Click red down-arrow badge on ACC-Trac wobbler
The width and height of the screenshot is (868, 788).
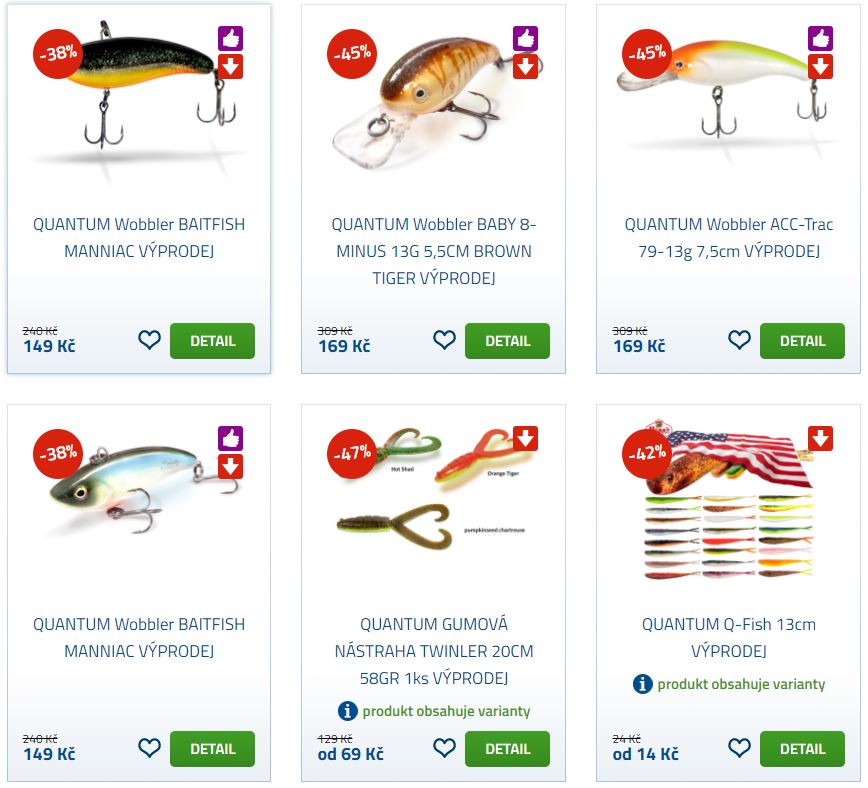tap(820, 66)
